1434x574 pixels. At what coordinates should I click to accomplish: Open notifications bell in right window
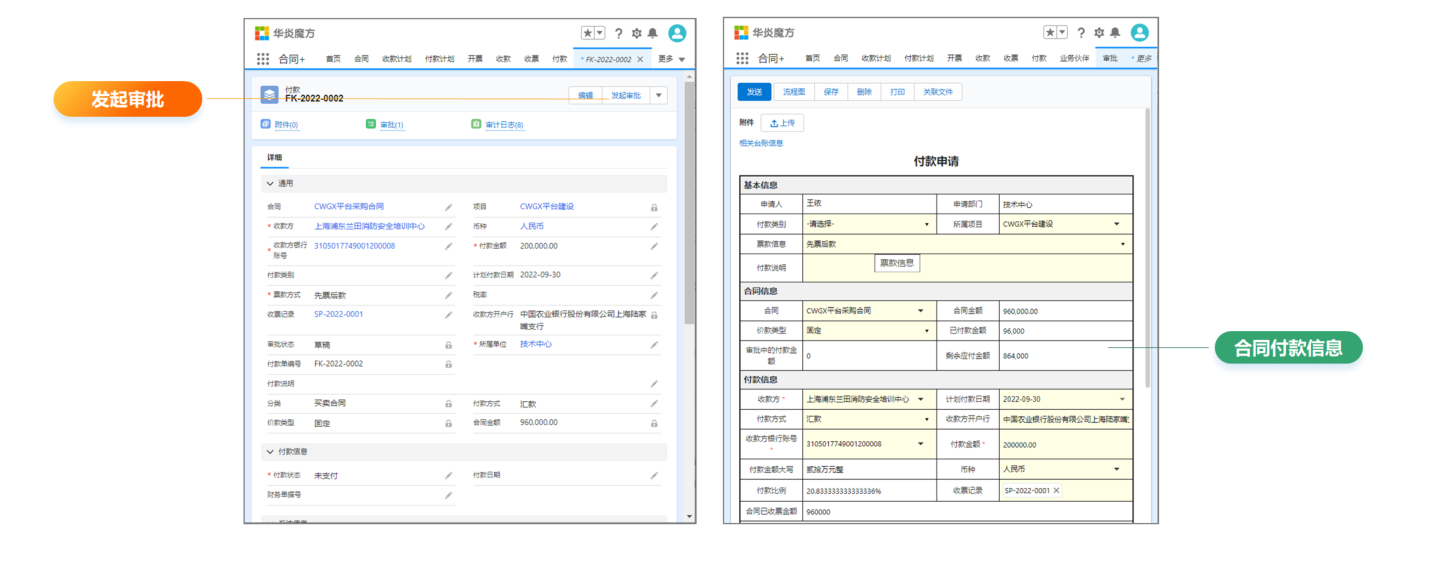[1114, 33]
